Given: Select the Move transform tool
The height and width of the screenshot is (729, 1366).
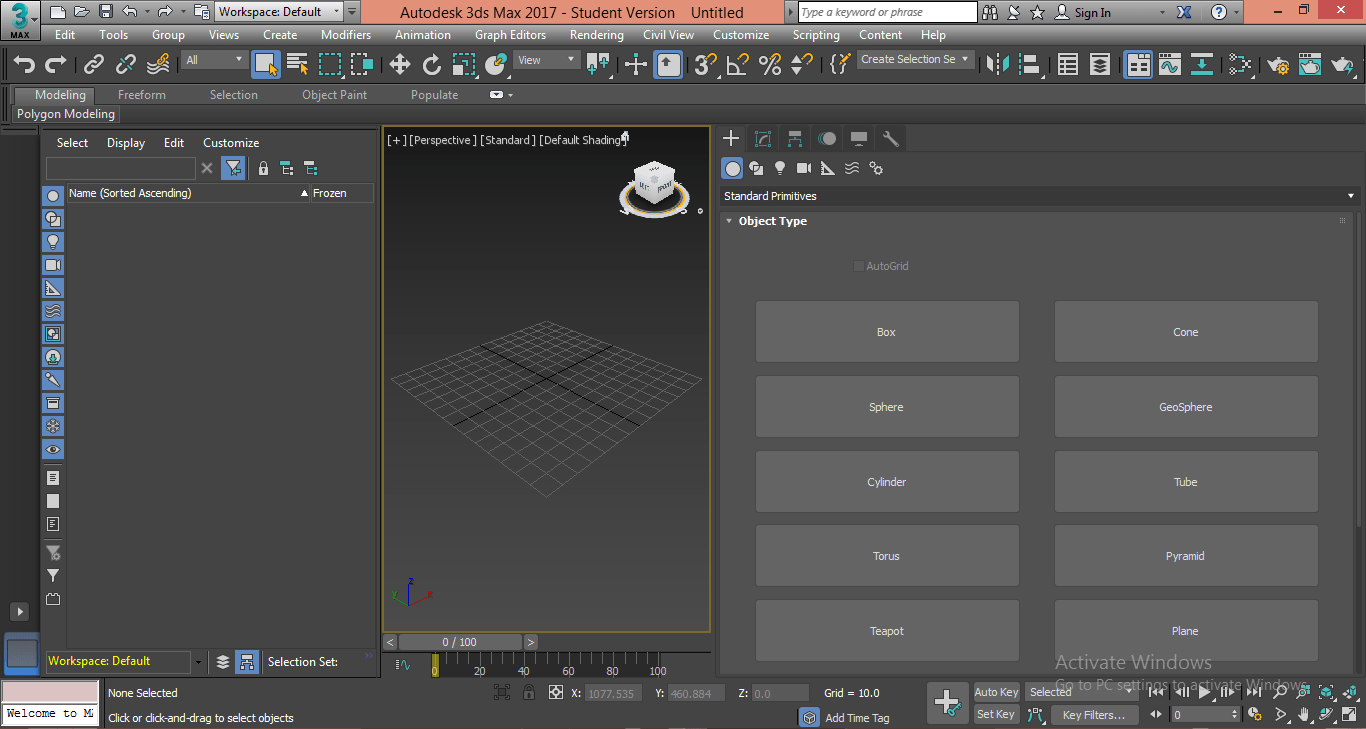Looking at the screenshot, I should [x=400, y=65].
